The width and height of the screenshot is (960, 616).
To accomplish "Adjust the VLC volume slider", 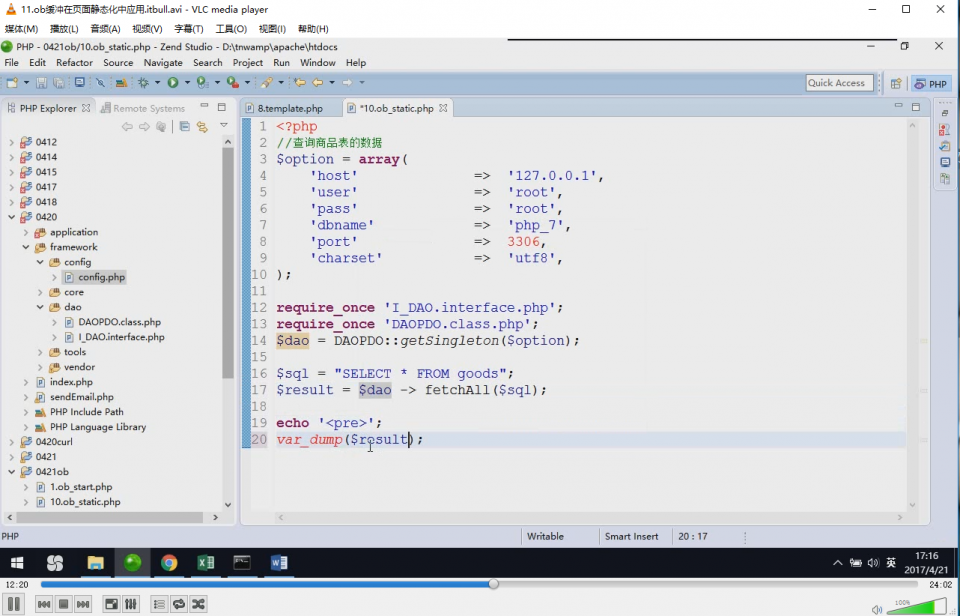I will pos(918,607).
